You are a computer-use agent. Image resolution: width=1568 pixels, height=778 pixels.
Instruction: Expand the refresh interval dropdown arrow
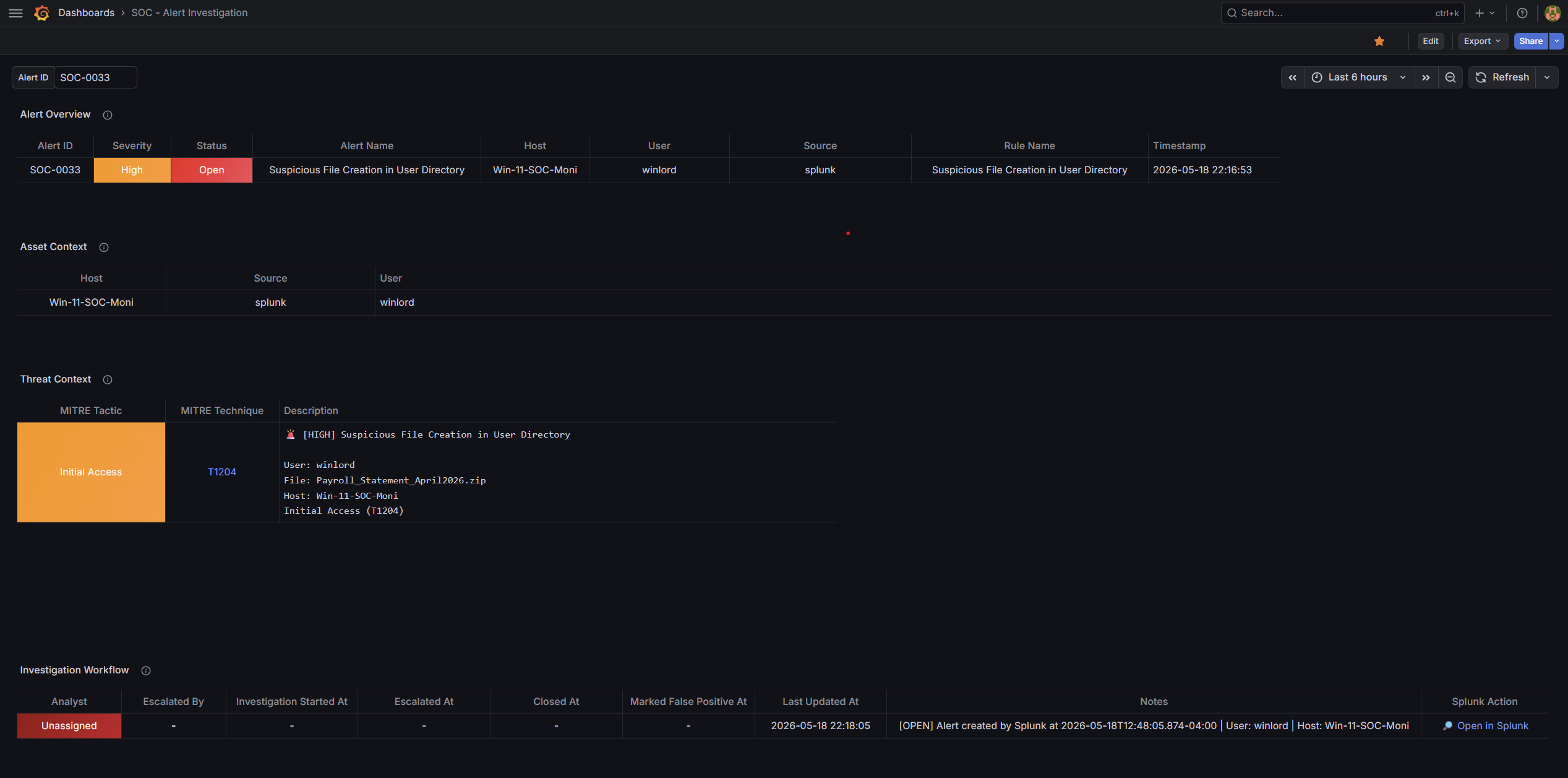coord(1547,77)
